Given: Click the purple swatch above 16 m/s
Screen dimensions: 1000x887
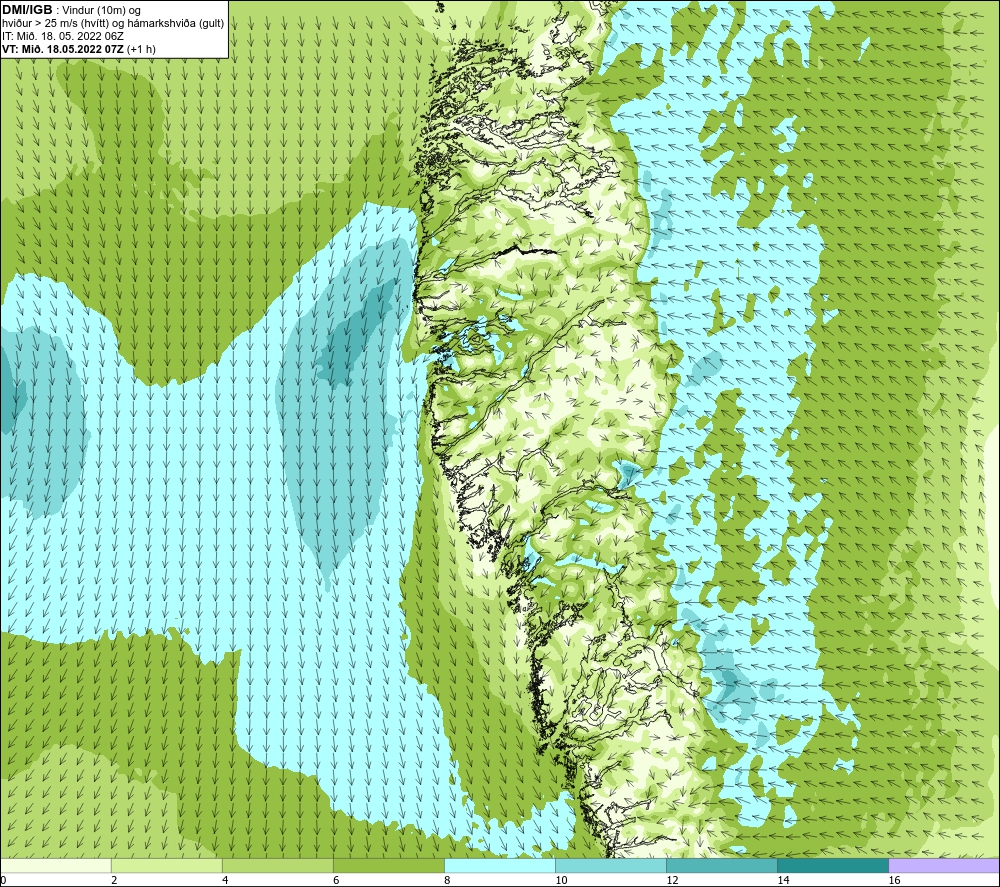Looking at the screenshot, I should tap(945, 865).
